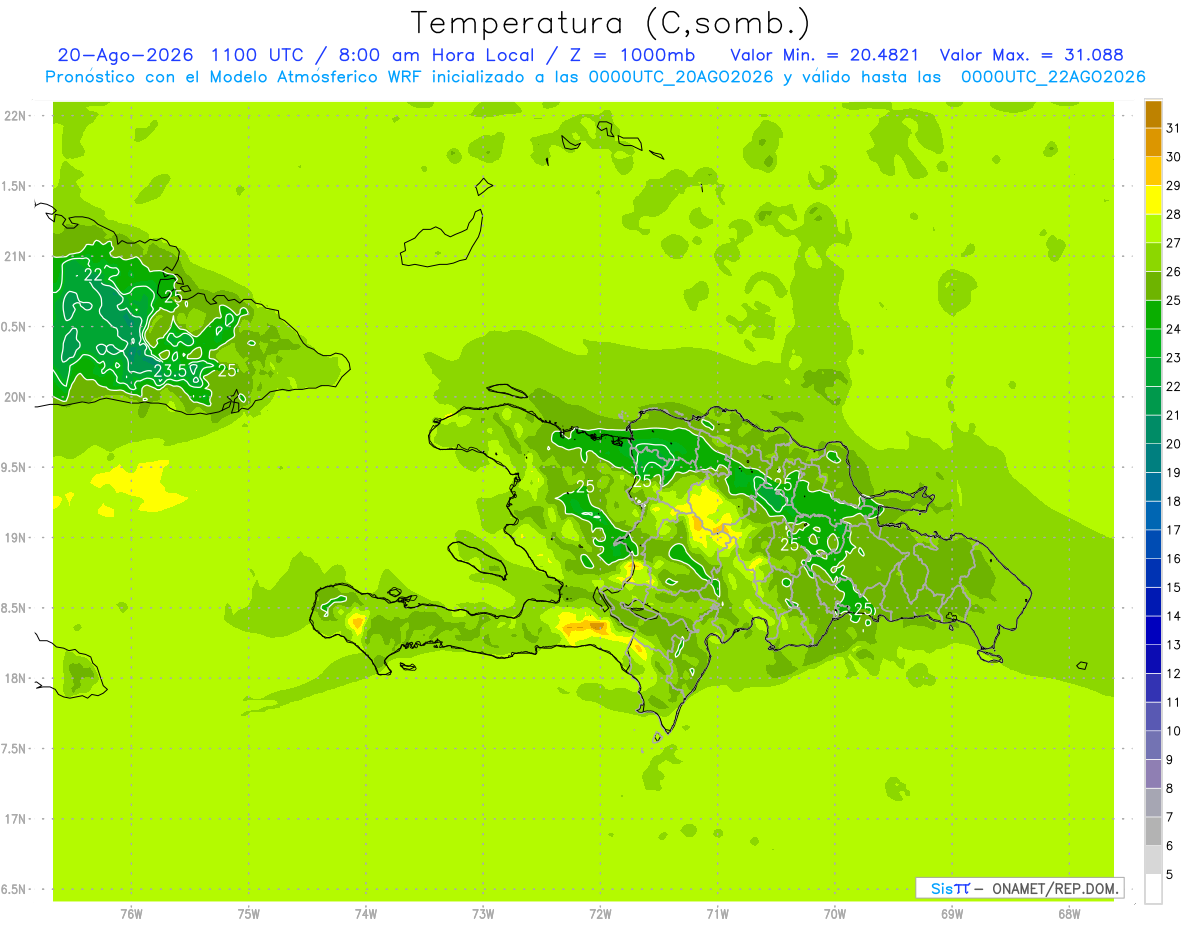This screenshot has height=927, width=1200.
Task: Click the 17N latitude axis label
Action: coord(14,819)
